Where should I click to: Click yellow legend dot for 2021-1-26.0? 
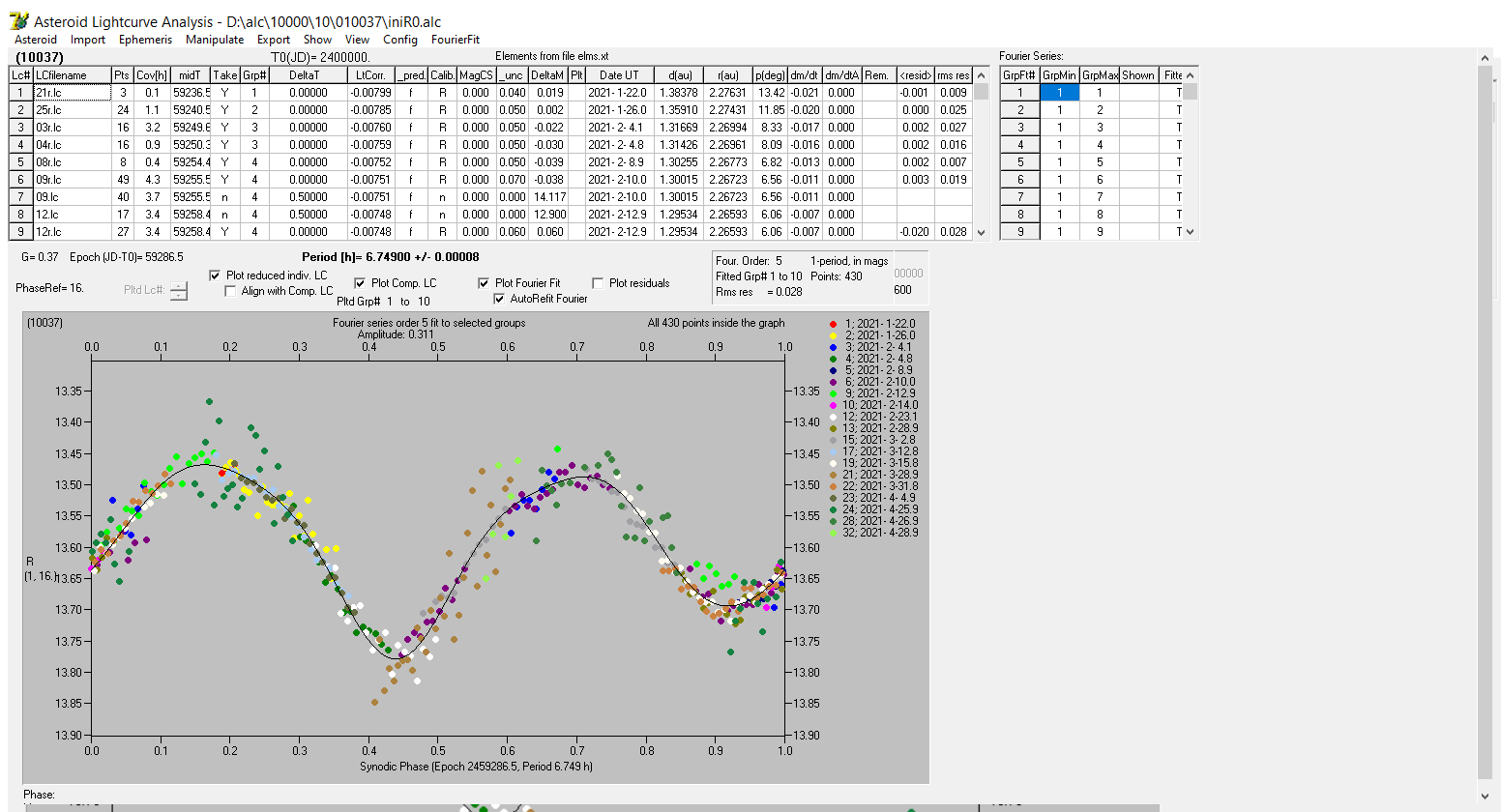[833, 335]
